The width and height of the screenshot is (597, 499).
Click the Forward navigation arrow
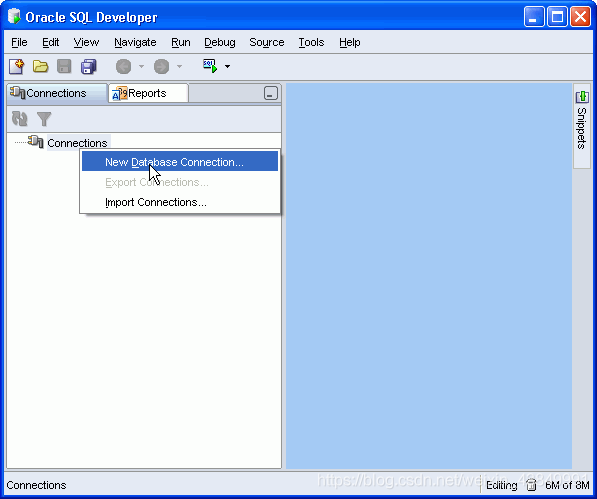(x=161, y=67)
